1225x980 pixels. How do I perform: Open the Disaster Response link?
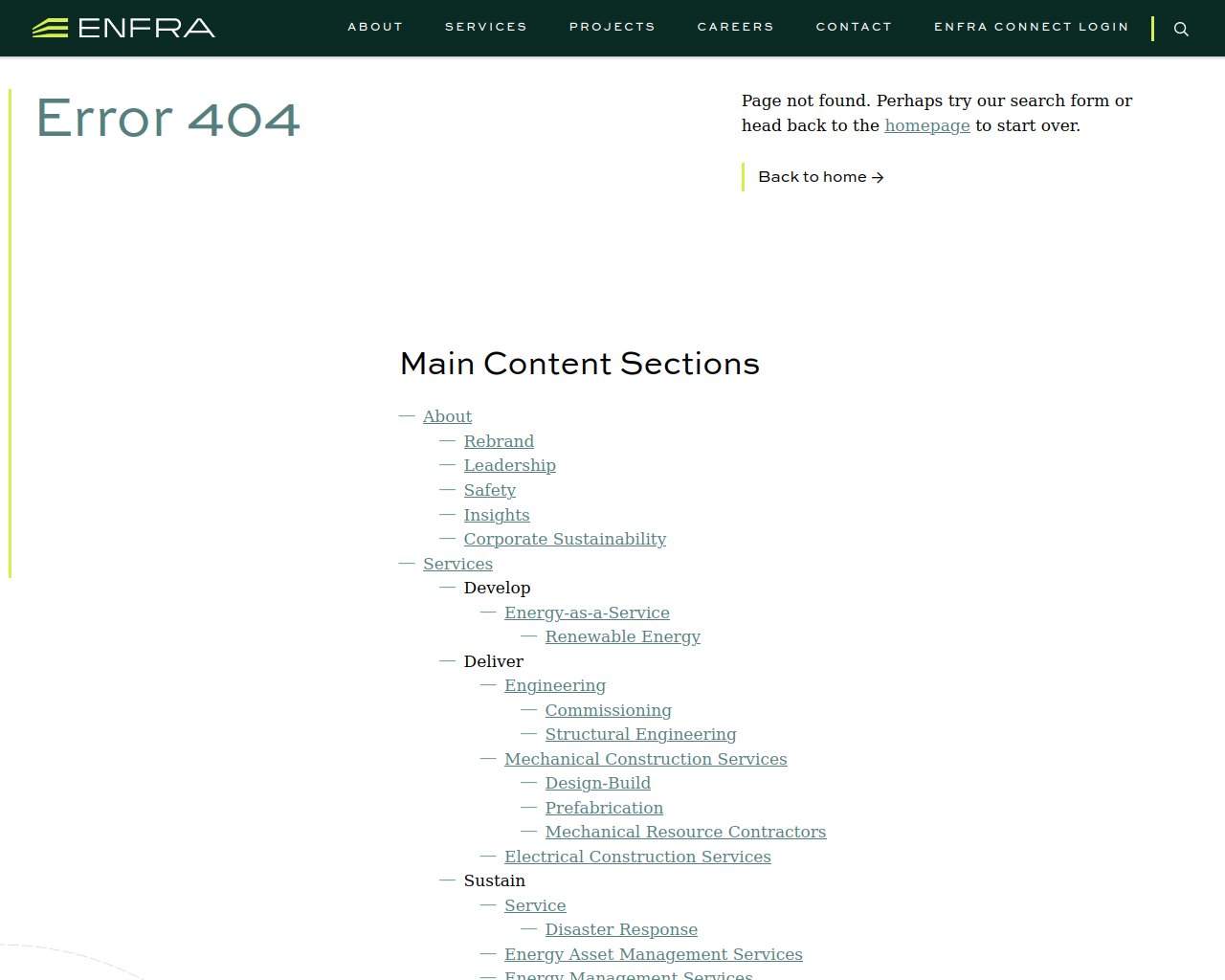tap(621, 929)
